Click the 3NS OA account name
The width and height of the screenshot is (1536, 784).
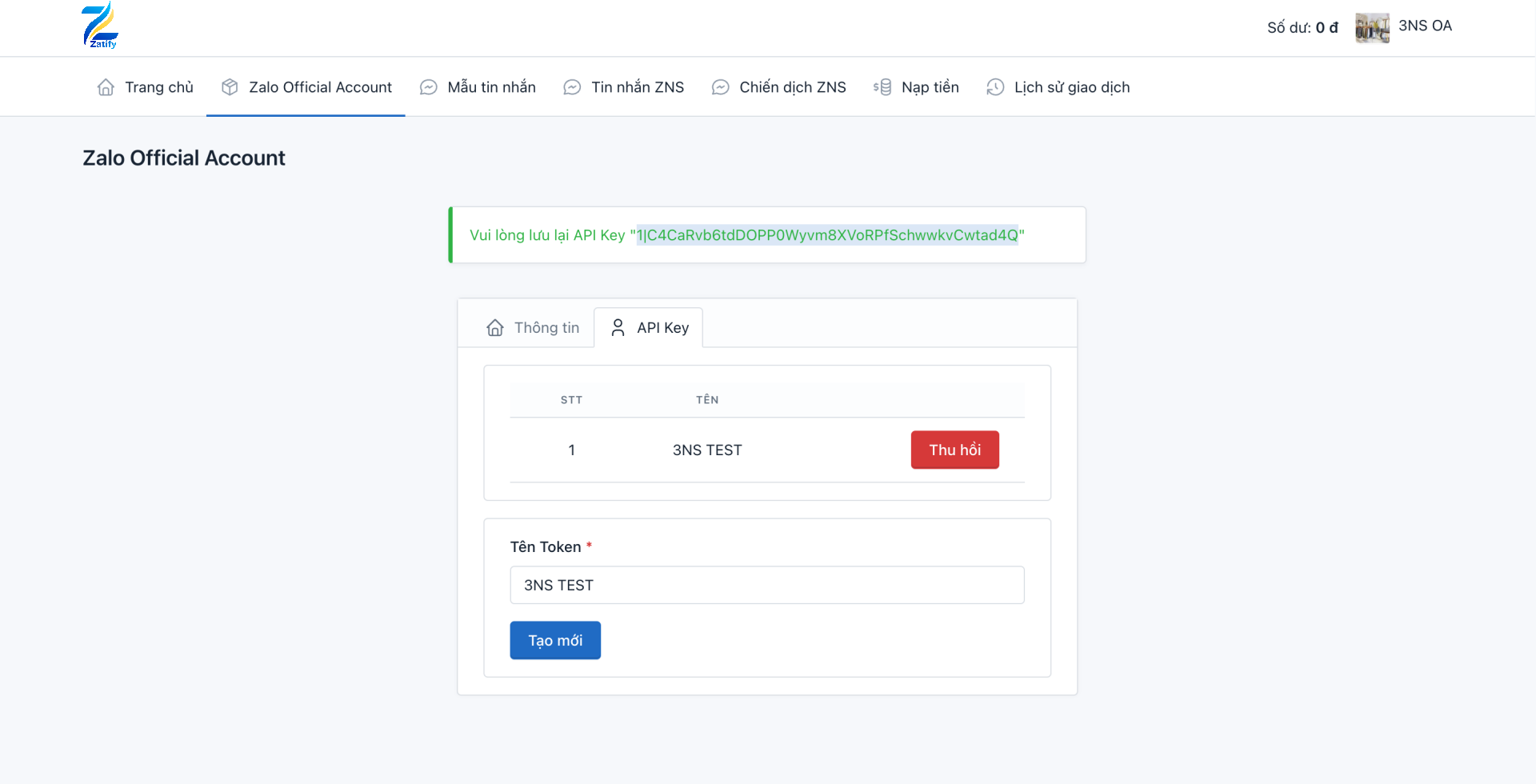tap(1425, 26)
